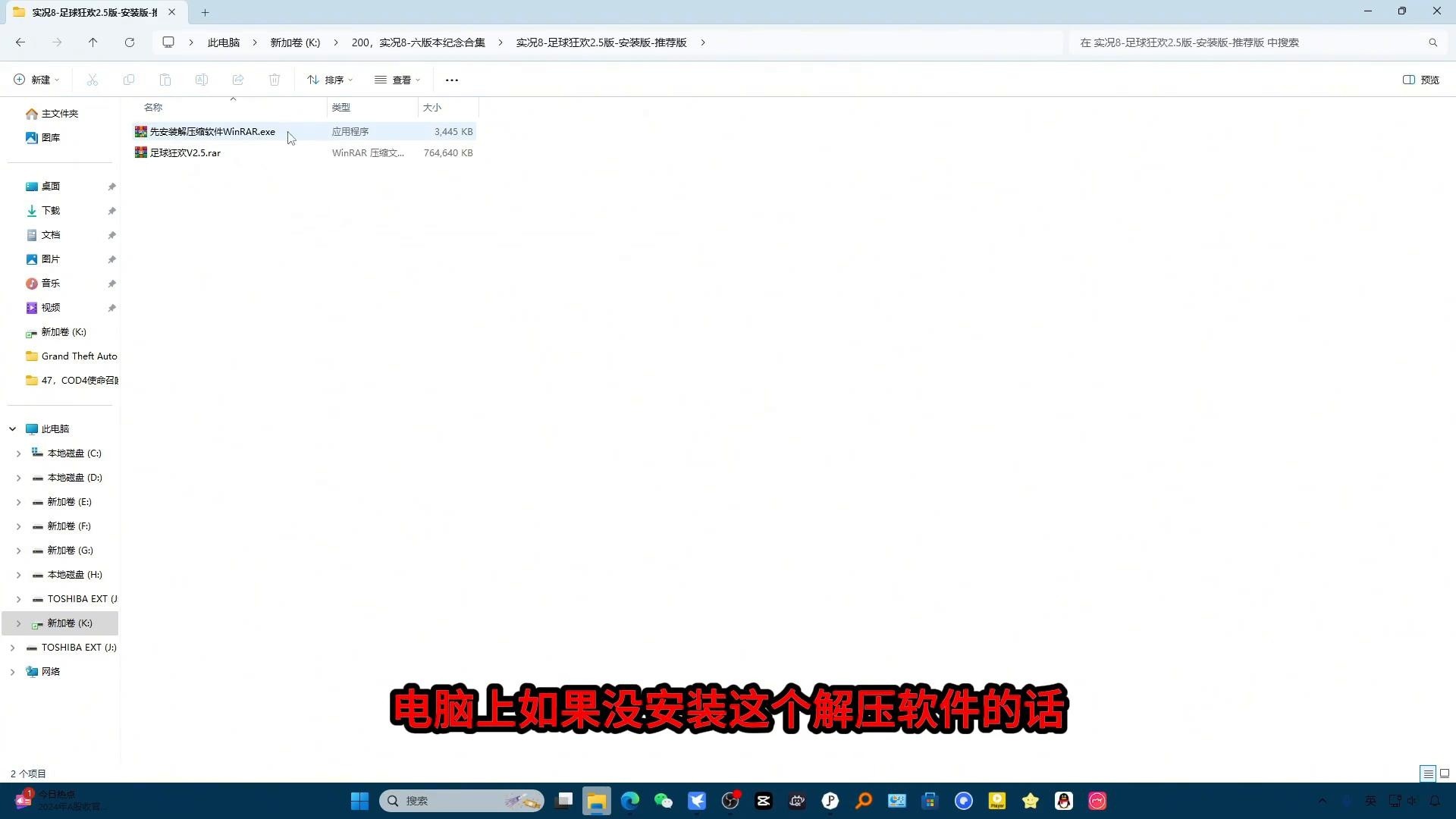
Task: Click the search magnifier icon
Action: pos(1433,42)
